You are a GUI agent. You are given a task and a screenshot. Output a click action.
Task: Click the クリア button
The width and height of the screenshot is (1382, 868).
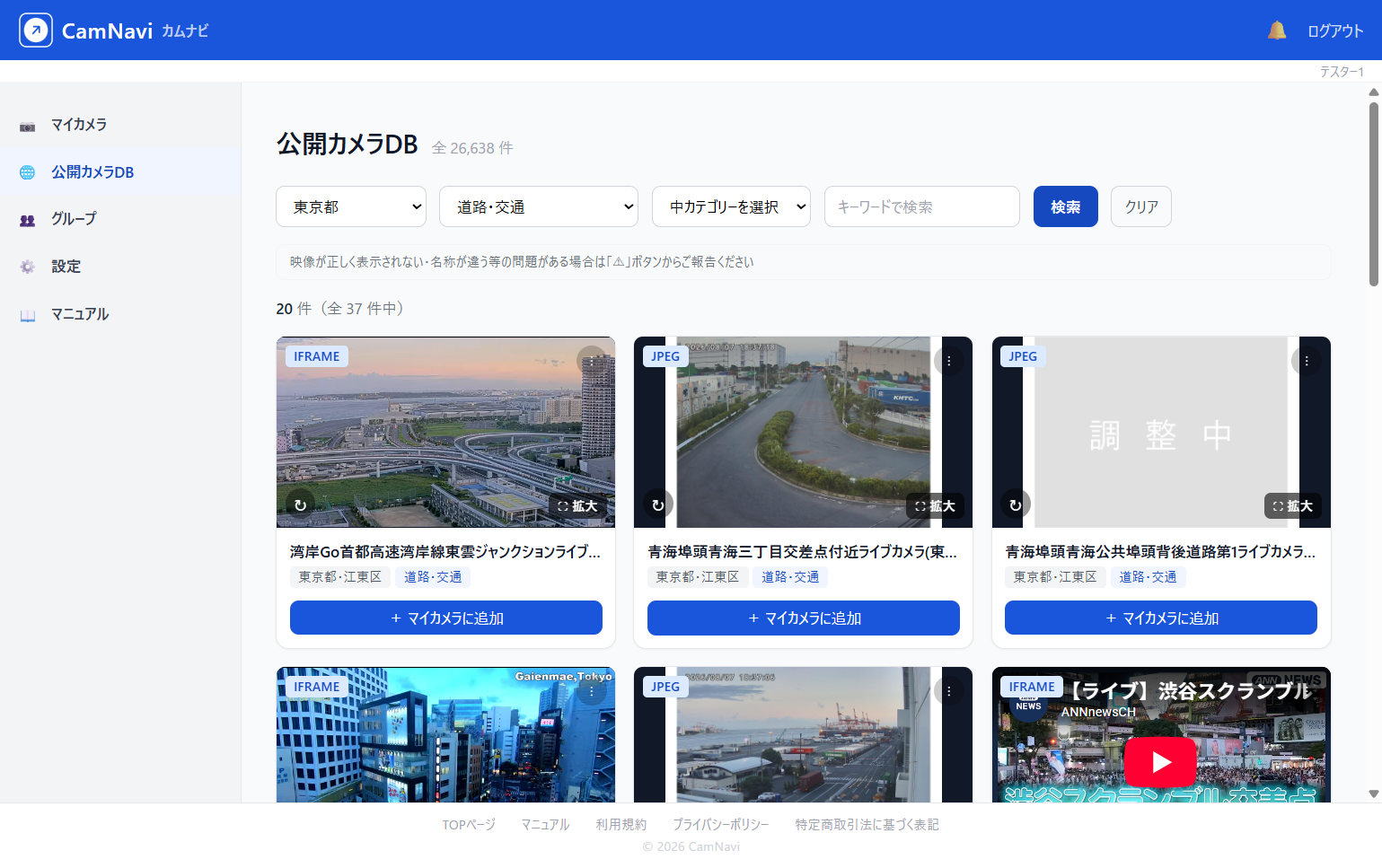(x=1140, y=206)
